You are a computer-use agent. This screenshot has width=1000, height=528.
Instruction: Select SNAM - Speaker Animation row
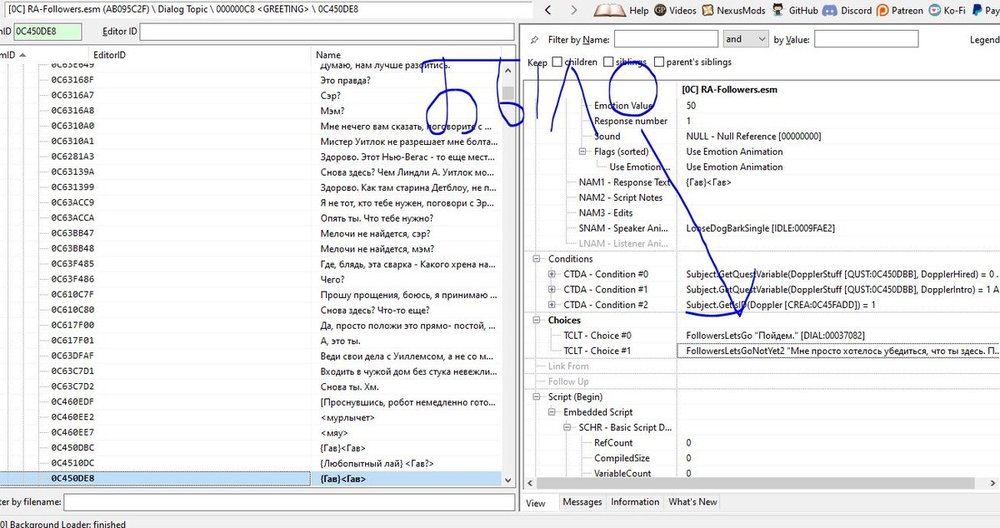pos(761,228)
